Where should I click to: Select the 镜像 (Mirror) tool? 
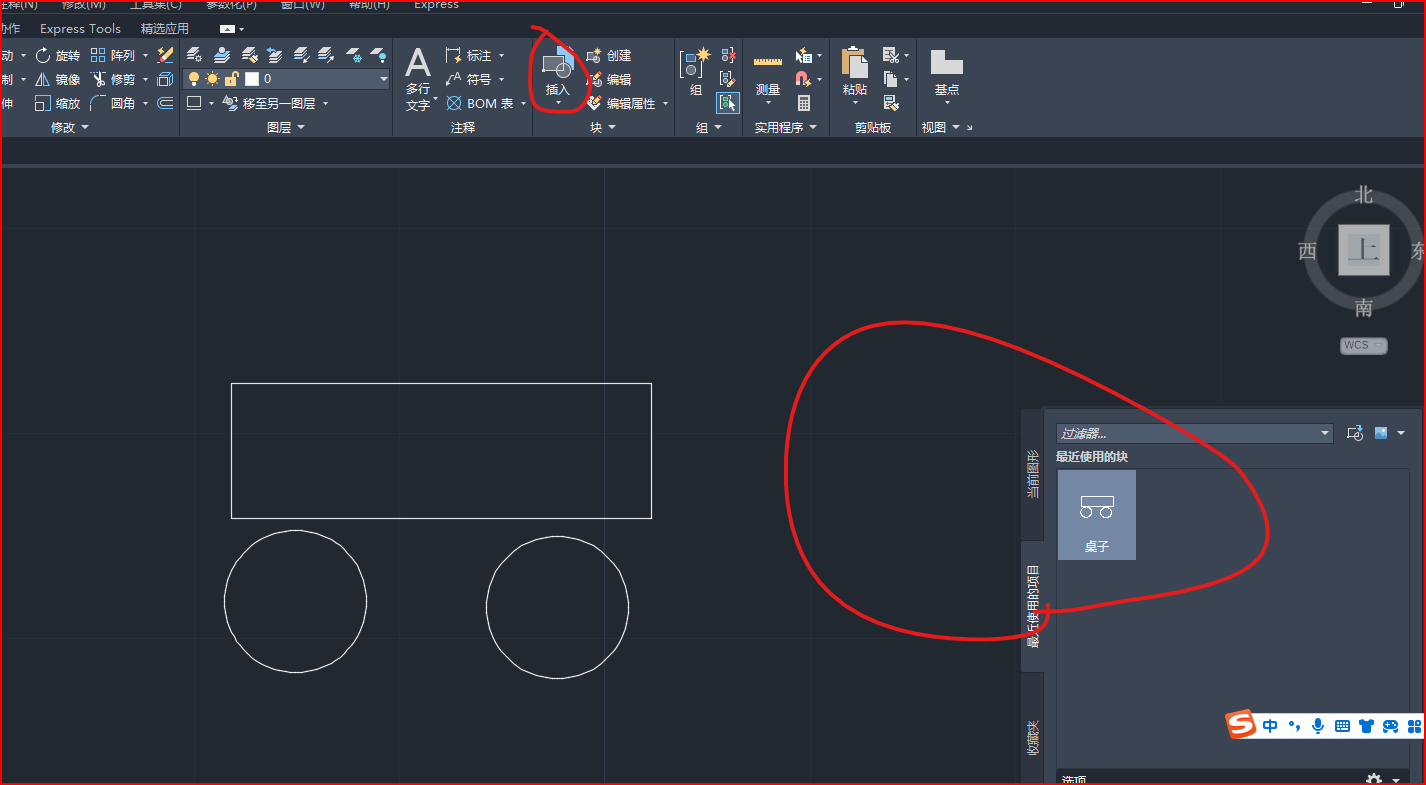click(58, 79)
